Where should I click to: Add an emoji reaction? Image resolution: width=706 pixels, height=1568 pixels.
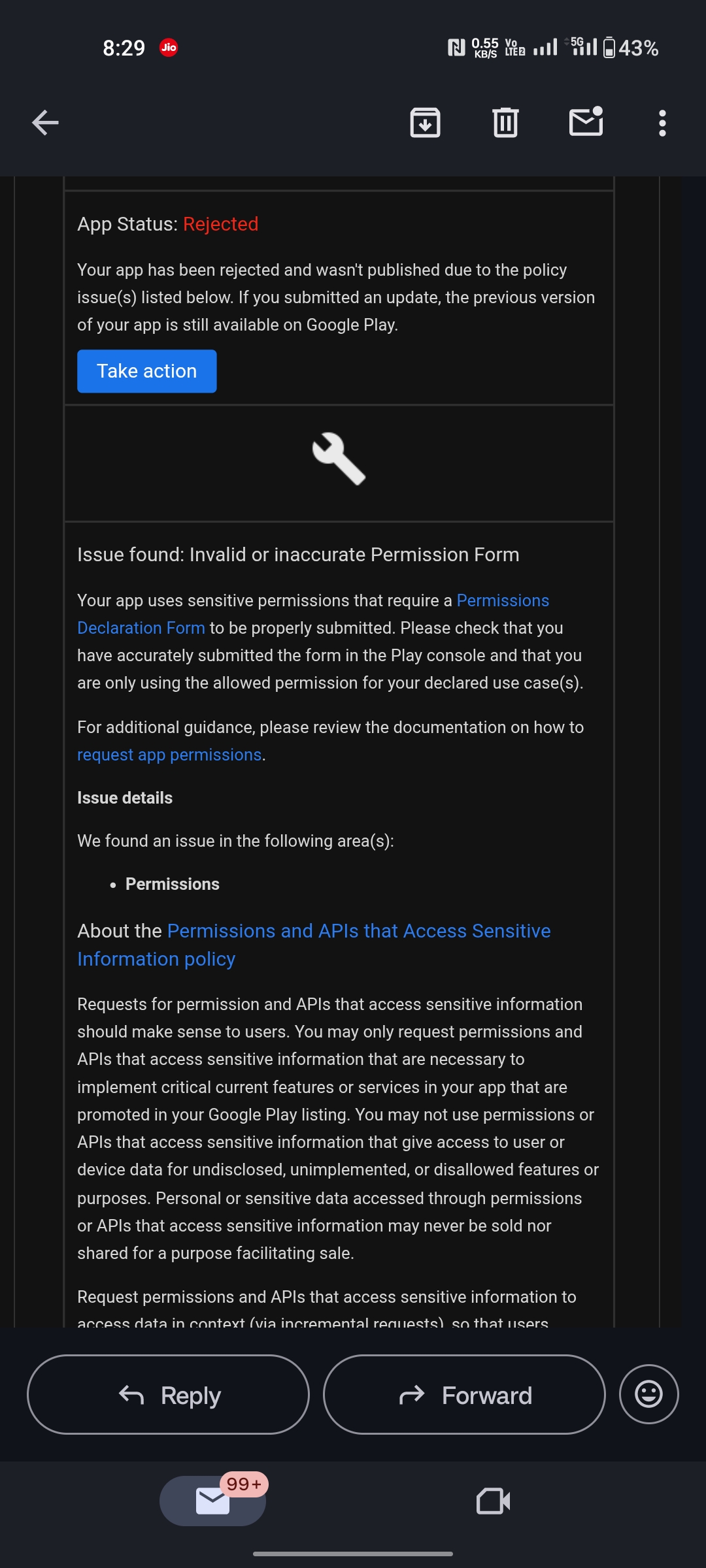[648, 1394]
